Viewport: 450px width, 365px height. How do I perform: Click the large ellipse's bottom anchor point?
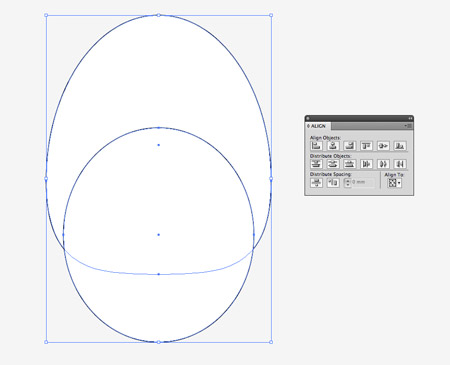(159, 274)
